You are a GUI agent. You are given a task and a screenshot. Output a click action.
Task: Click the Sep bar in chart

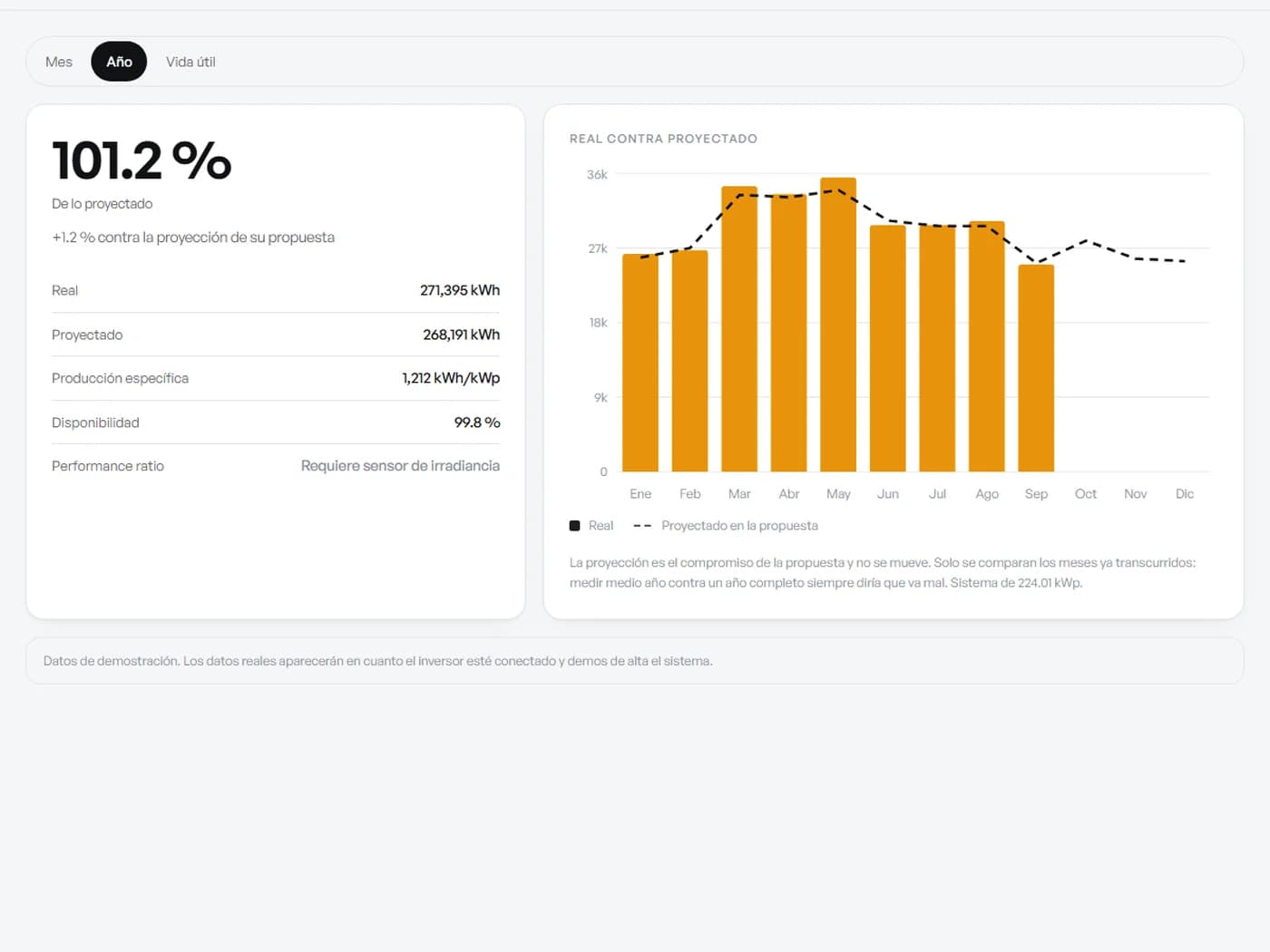[1036, 368]
